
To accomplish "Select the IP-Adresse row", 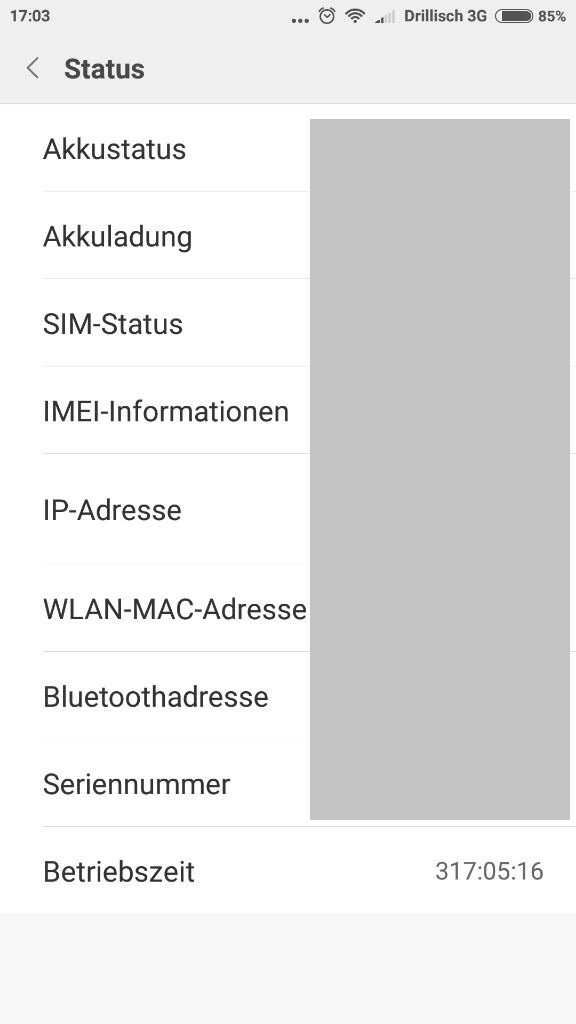I will [x=288, y=509].
